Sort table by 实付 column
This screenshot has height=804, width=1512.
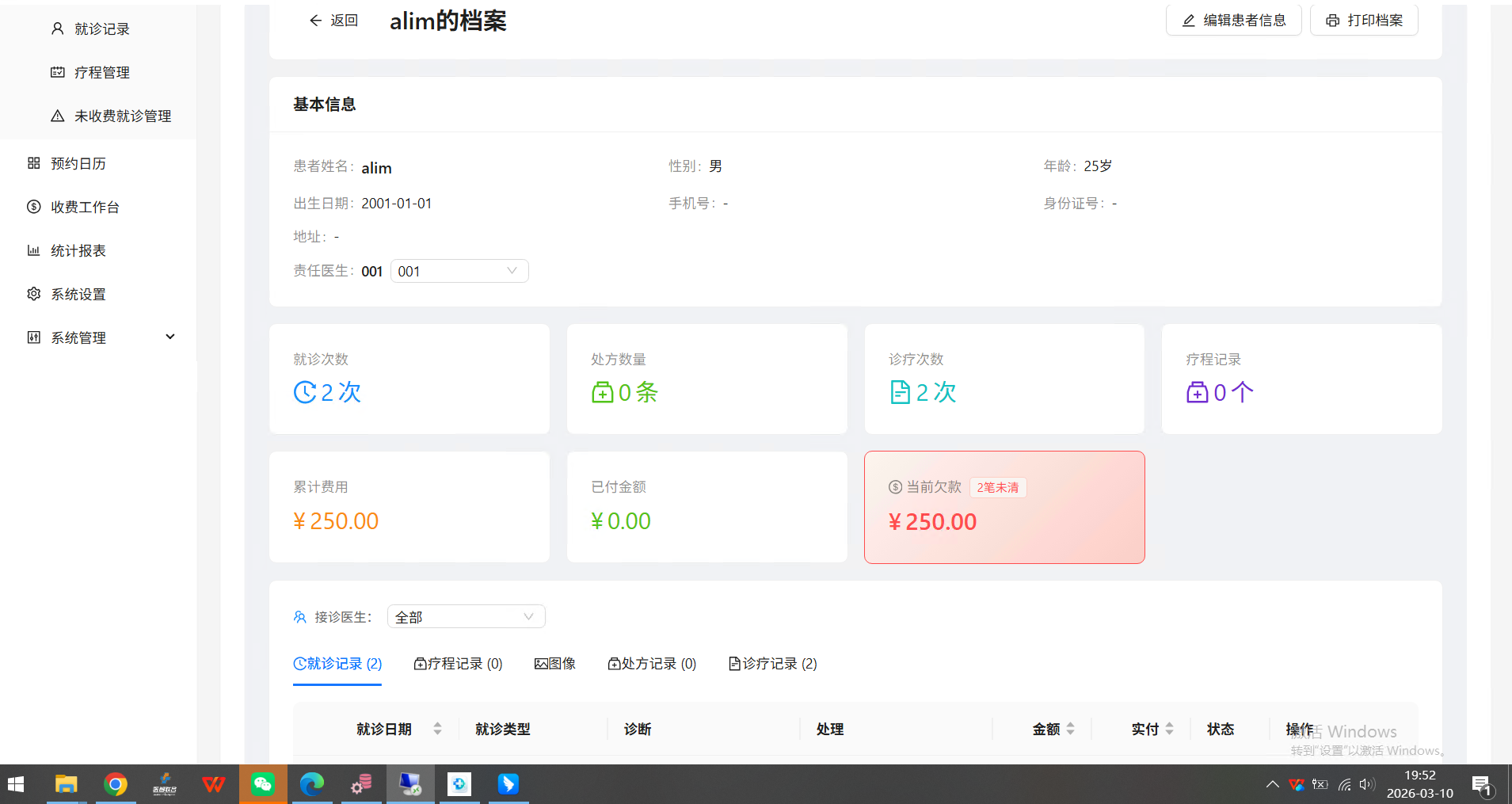(x=1169, y=729)
